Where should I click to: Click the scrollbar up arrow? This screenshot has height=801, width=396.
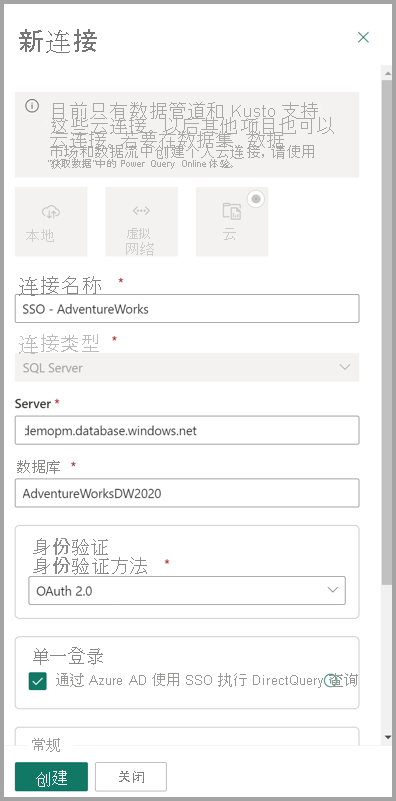click(387, 74)
